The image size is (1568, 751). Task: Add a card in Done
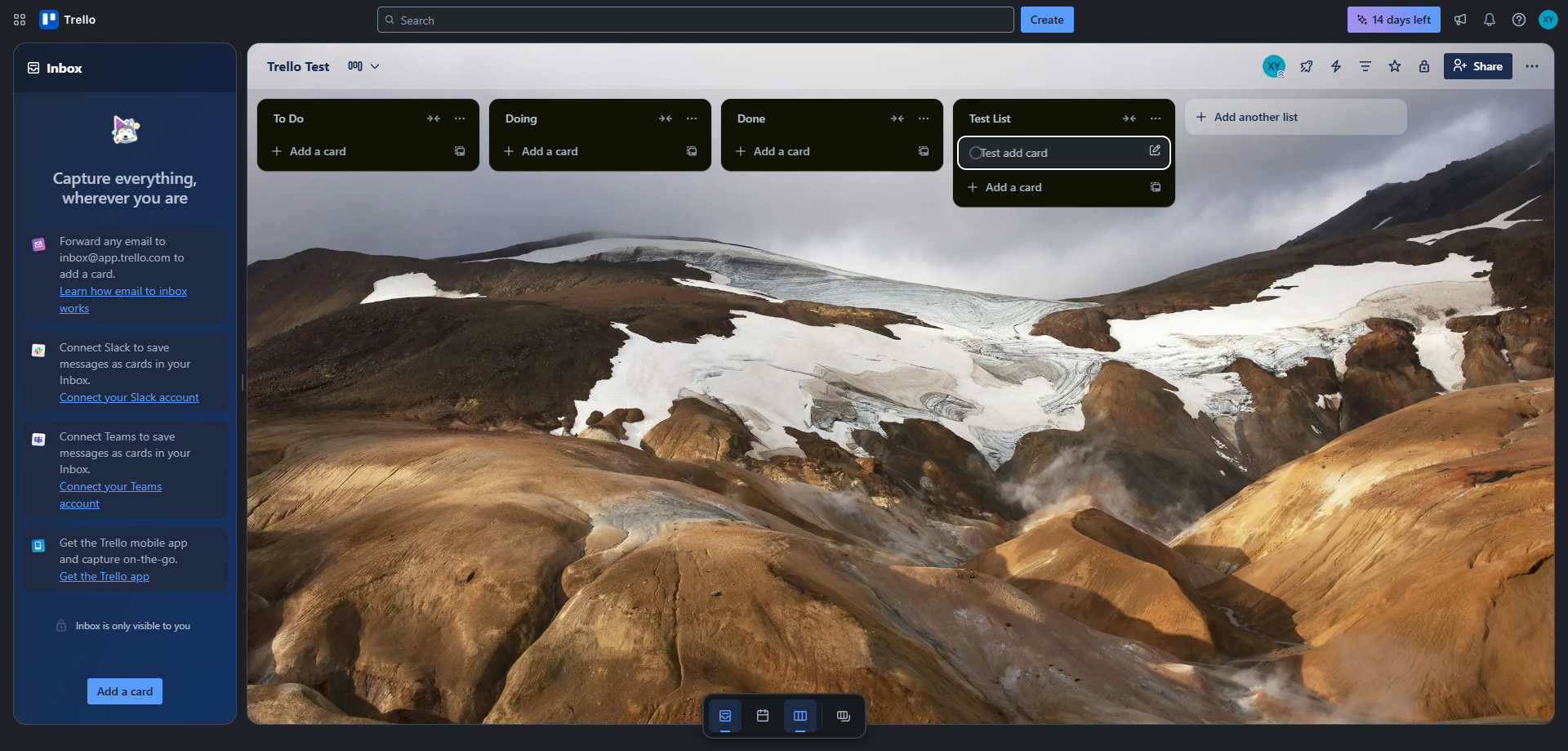point(818,151)
